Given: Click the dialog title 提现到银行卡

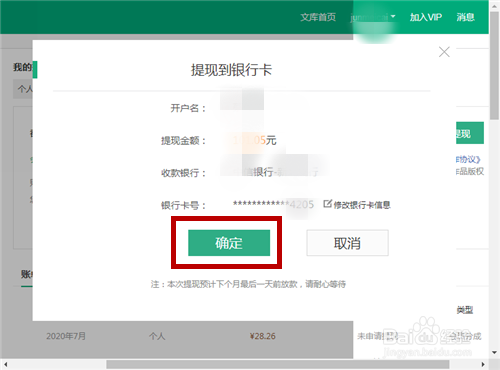Looking at the screenshot, I should point(231,70).
